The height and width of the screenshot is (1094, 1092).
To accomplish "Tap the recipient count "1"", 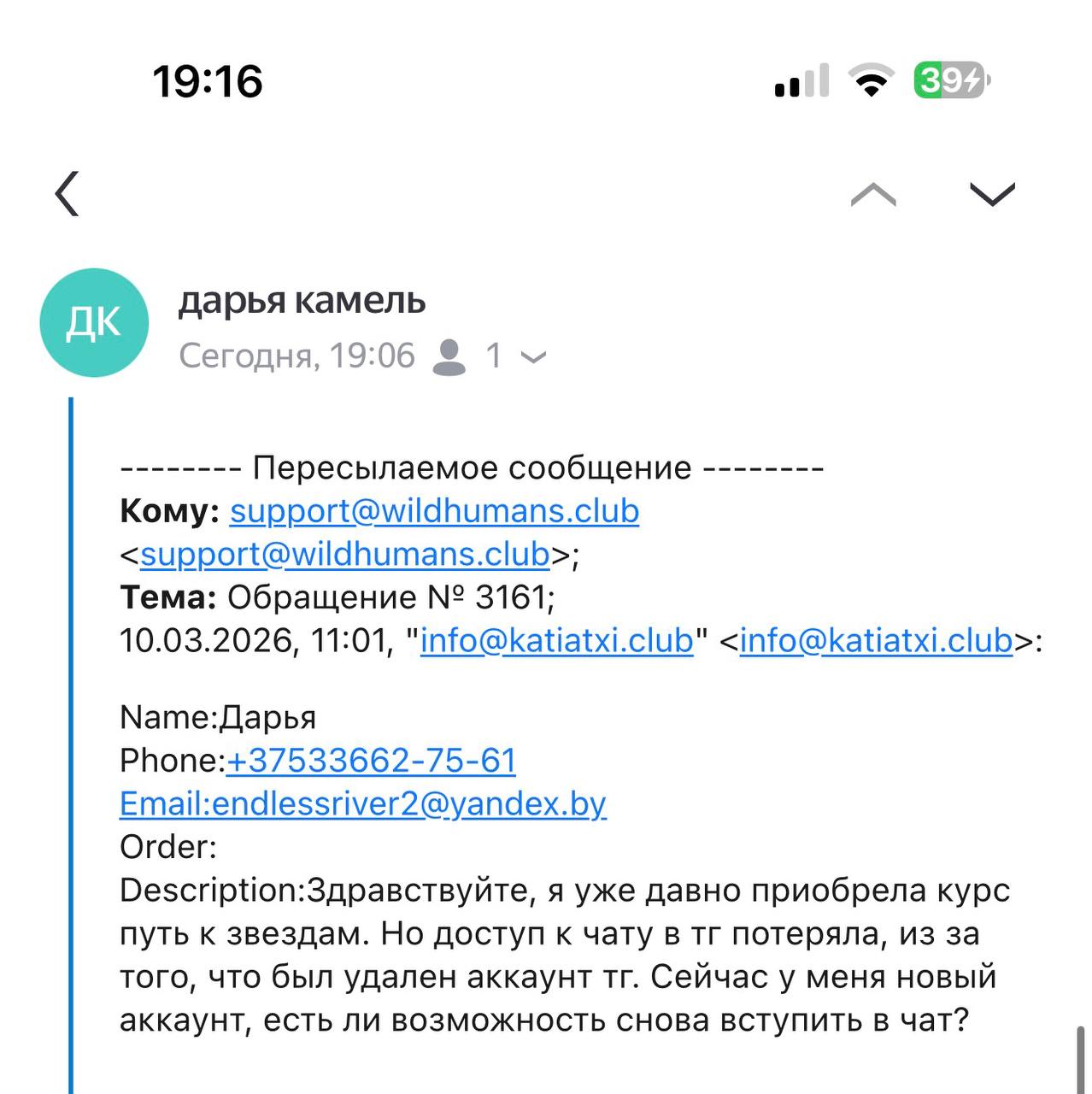I will (494, 356).
